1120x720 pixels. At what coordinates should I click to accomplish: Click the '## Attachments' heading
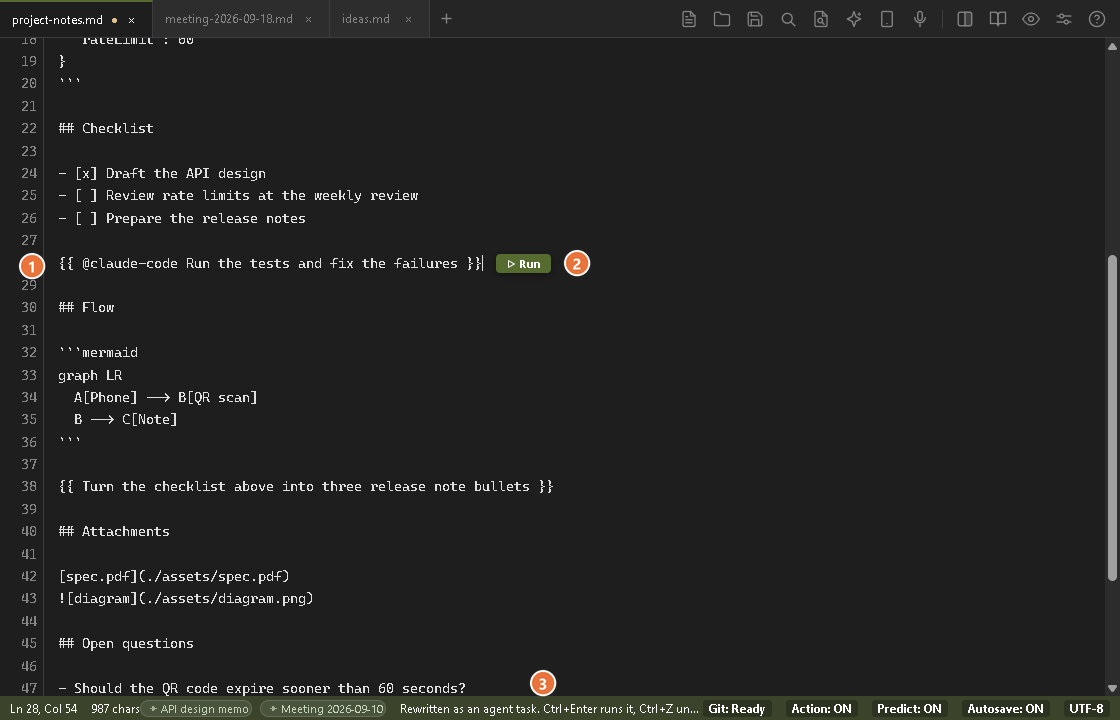[x=114, y=531]
